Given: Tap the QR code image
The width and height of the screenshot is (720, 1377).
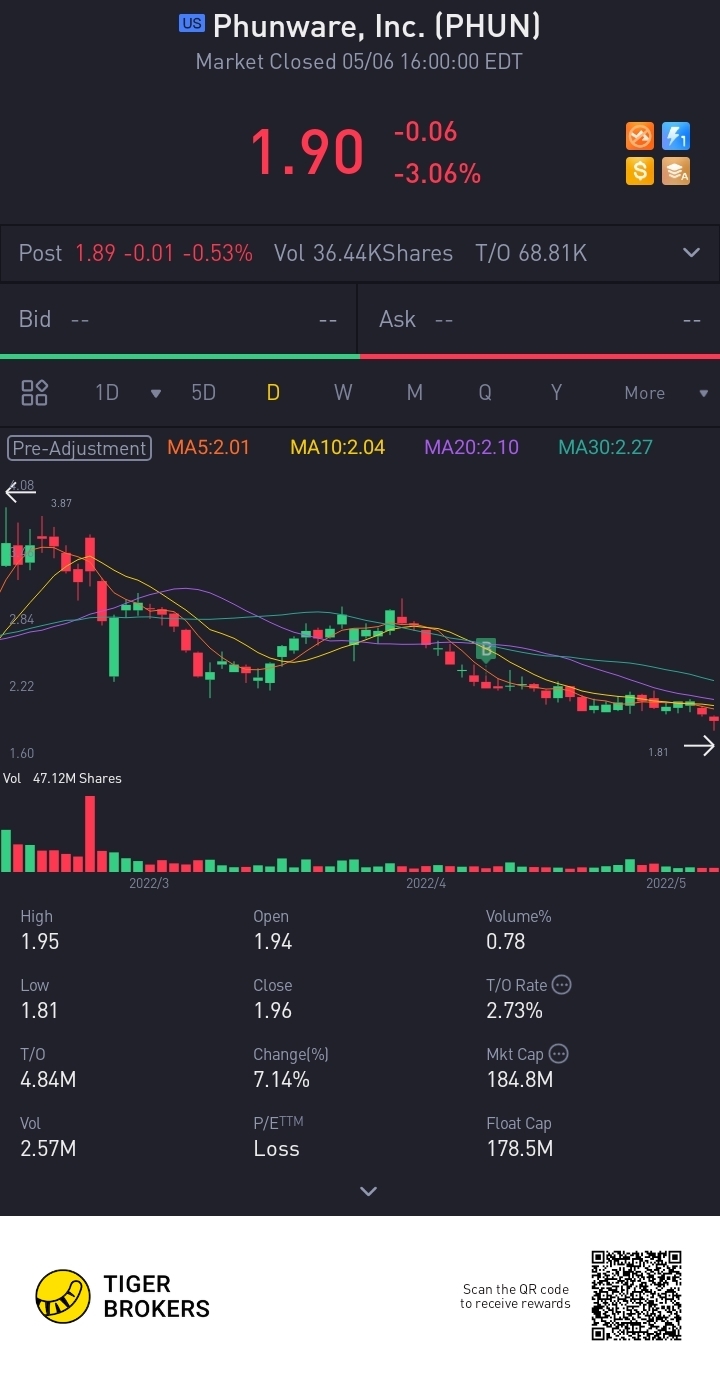Looking at the screenshot, I should pos(636,1296).
